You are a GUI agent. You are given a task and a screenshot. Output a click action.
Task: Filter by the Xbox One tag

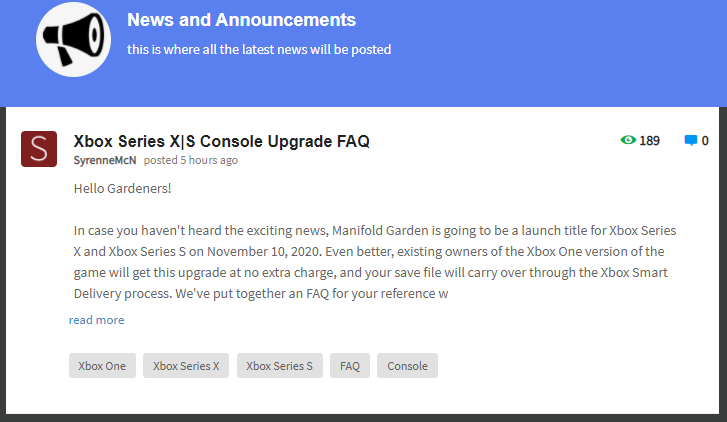(x=102, y=366)
